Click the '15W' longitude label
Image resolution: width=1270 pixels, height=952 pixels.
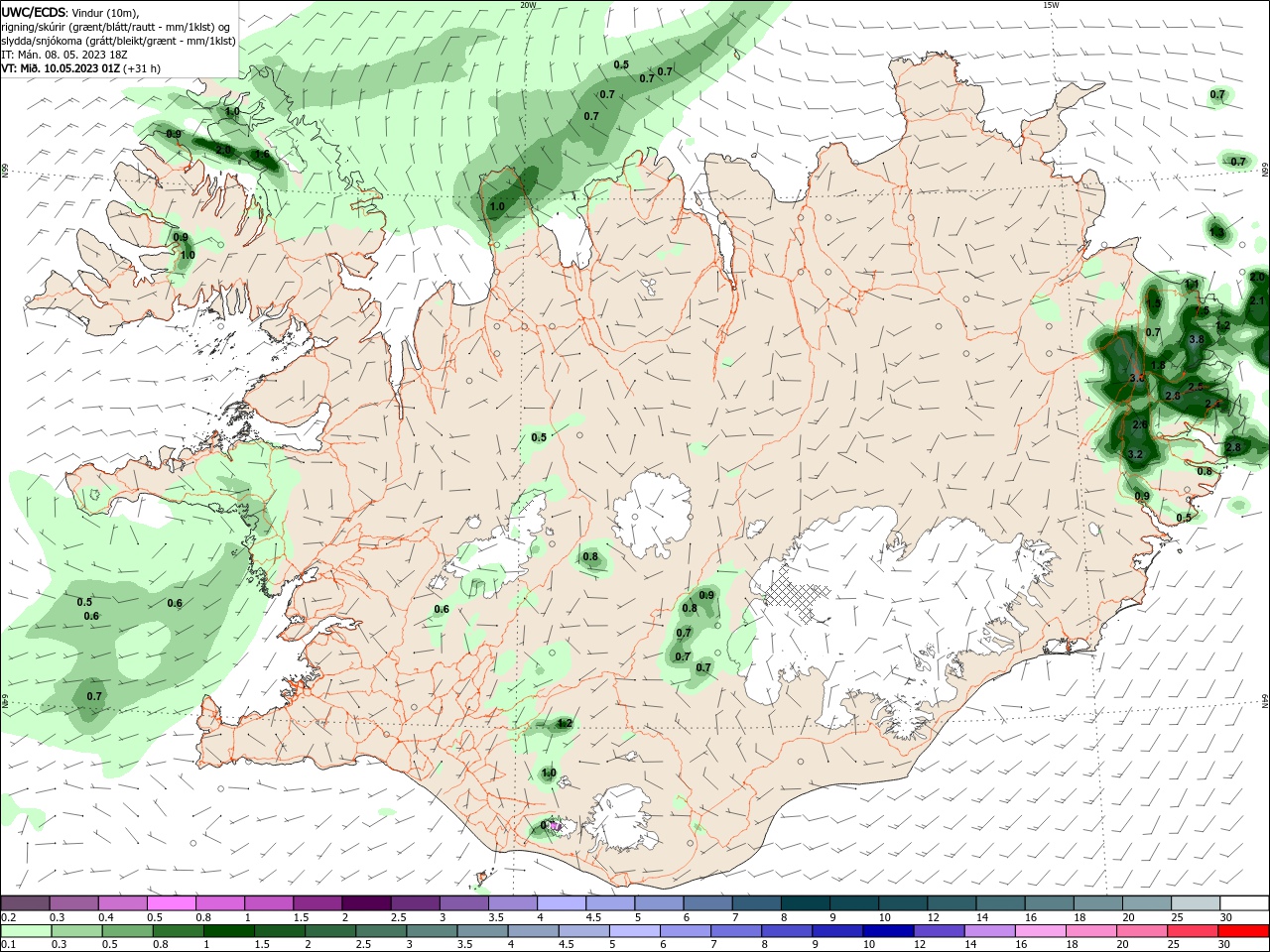click(1051, 5)
